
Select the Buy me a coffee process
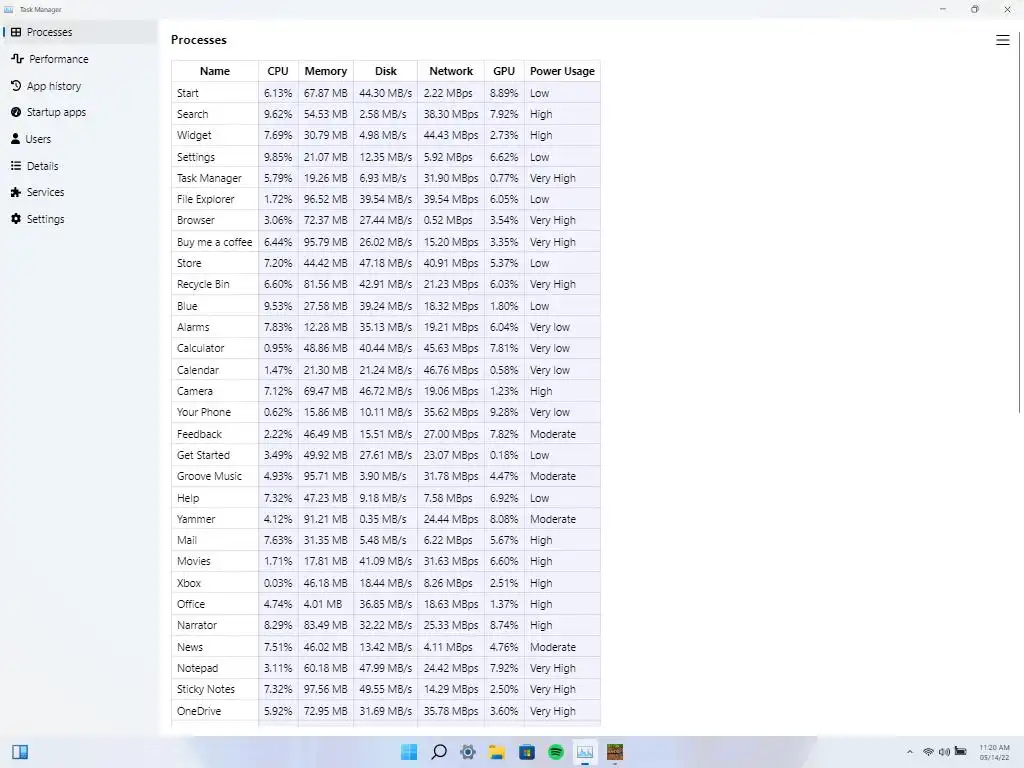point(214,242)
